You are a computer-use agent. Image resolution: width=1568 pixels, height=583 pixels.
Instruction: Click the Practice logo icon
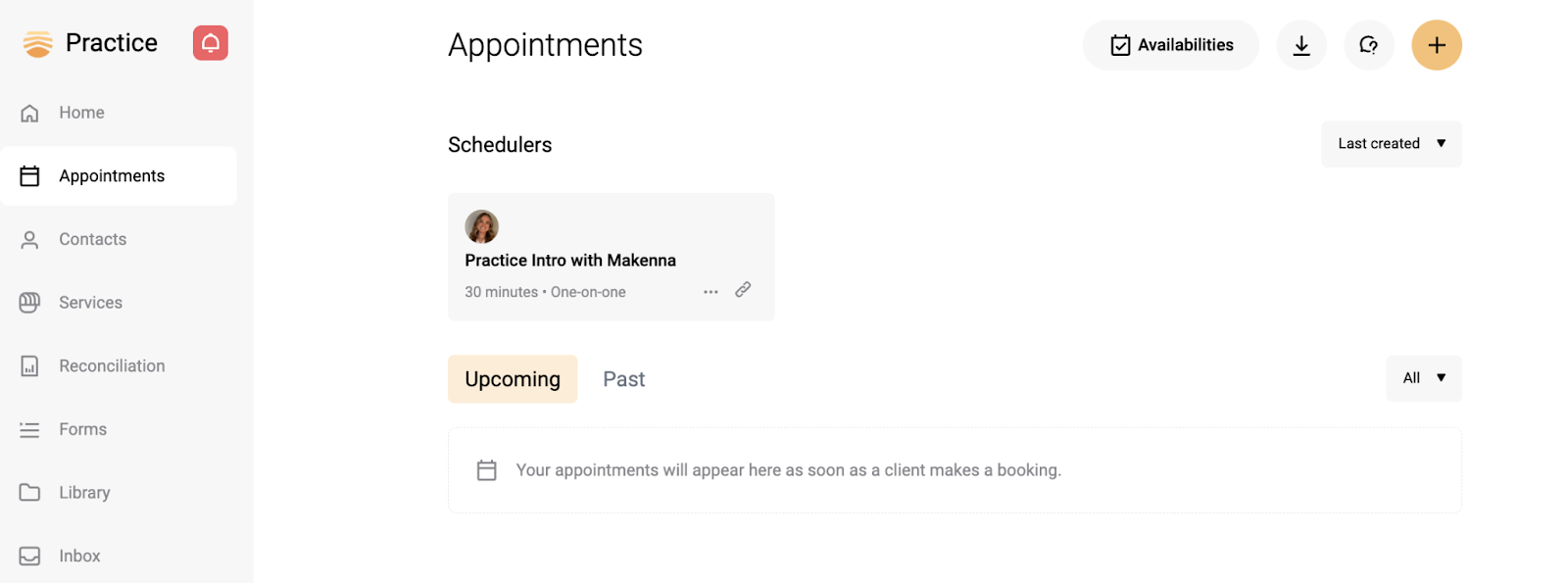tap(37, 43)
